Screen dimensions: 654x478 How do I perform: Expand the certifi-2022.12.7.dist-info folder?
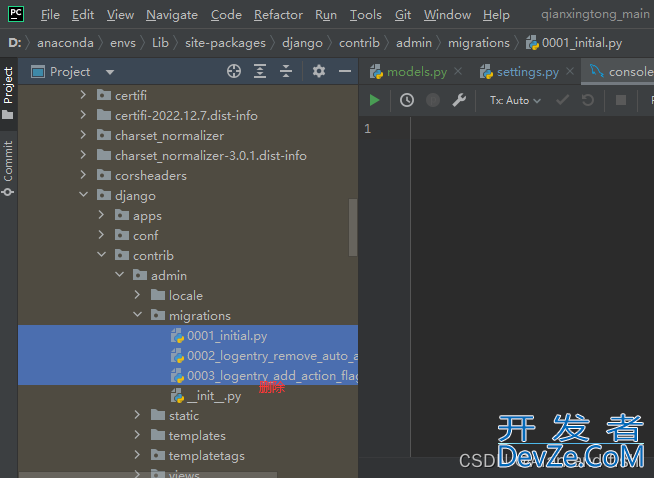pyautogui.click(x=83, y=115)
